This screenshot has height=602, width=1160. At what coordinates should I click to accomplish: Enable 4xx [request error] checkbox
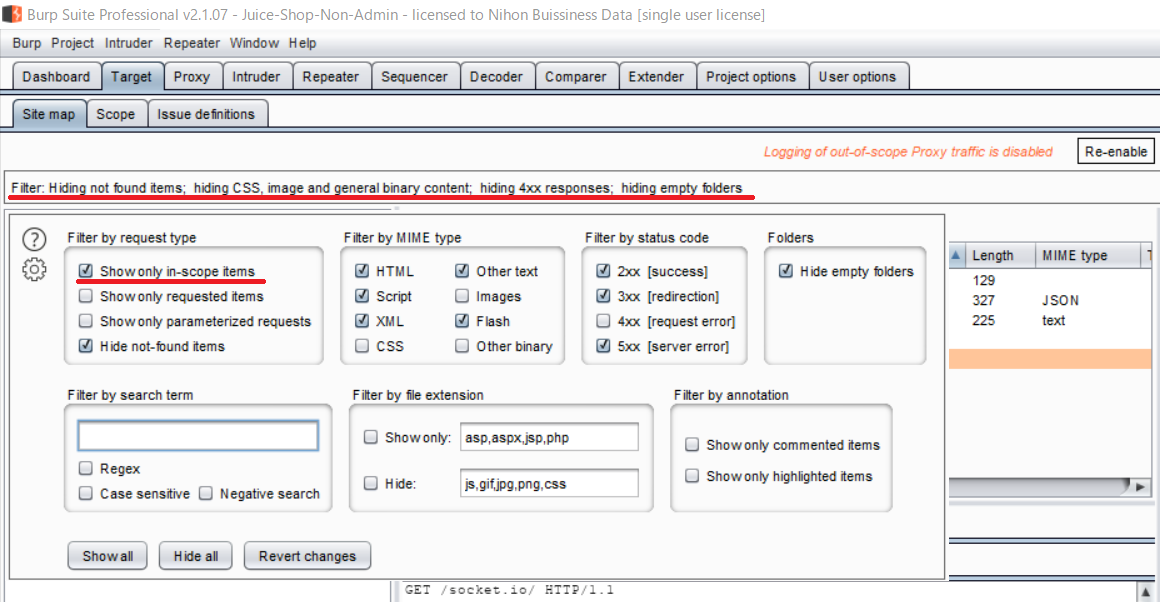(603, 322)
